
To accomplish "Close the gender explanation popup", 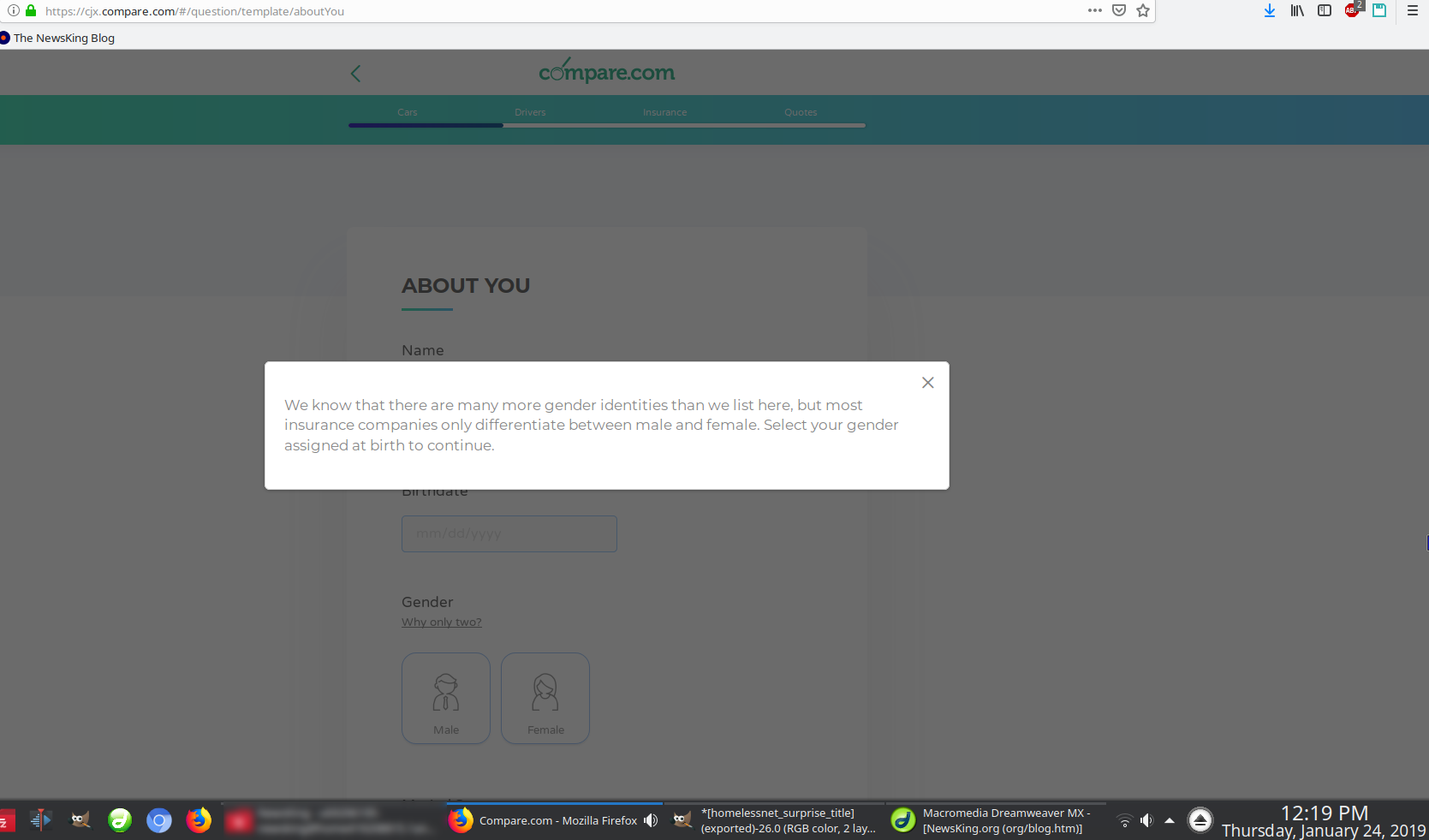I will click(x=927, y=383).
